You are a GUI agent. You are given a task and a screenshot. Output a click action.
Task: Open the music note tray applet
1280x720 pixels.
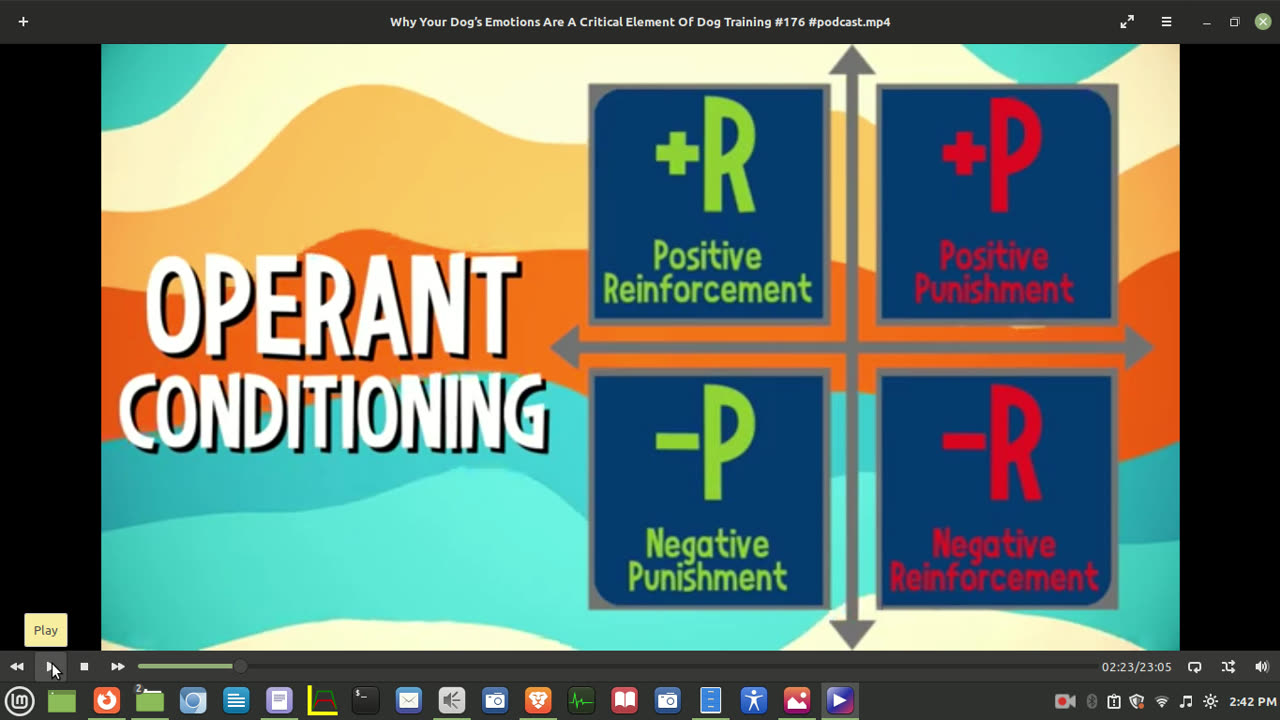(1186, 702)
